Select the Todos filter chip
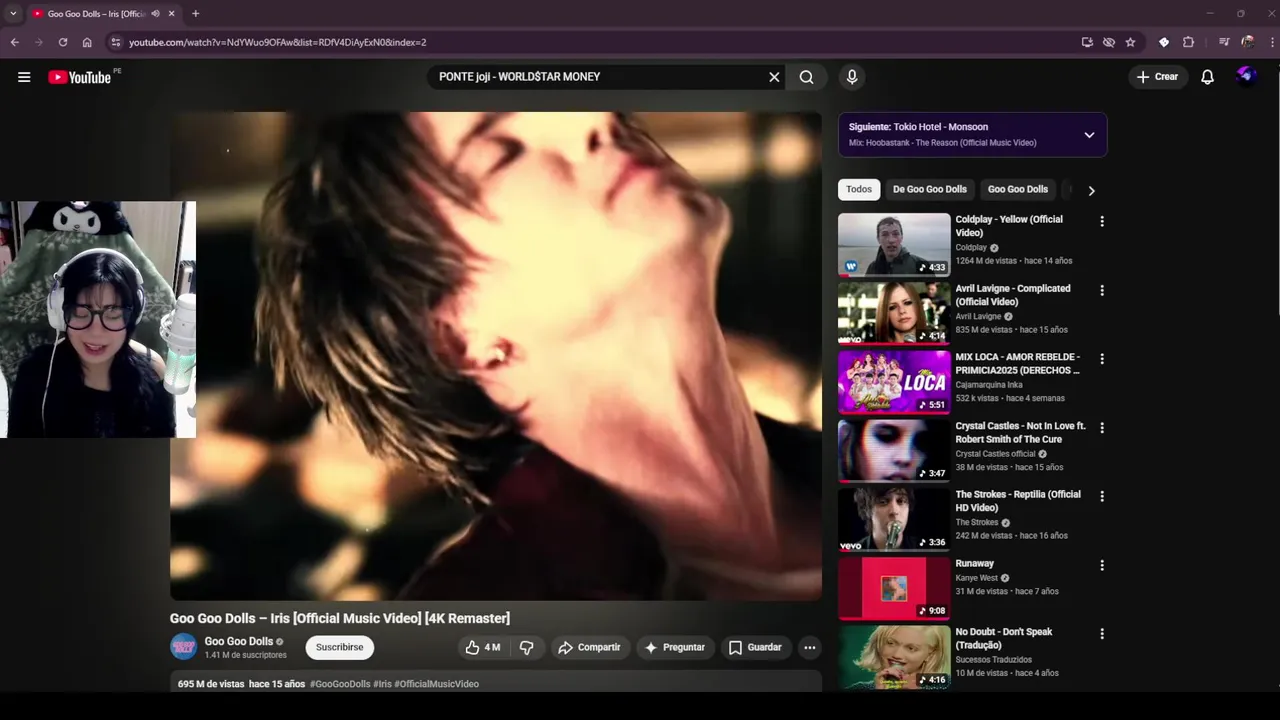1280x720 pixels. coord(859,189)
